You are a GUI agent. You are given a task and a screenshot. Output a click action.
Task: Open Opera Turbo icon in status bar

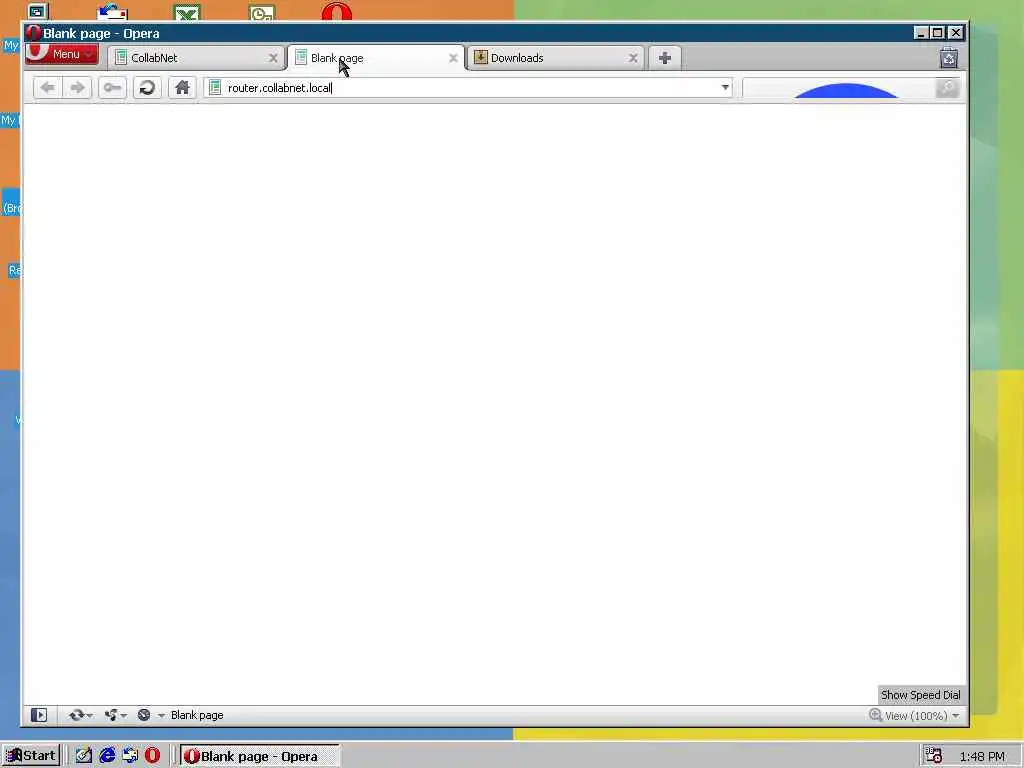click(144, 715)
